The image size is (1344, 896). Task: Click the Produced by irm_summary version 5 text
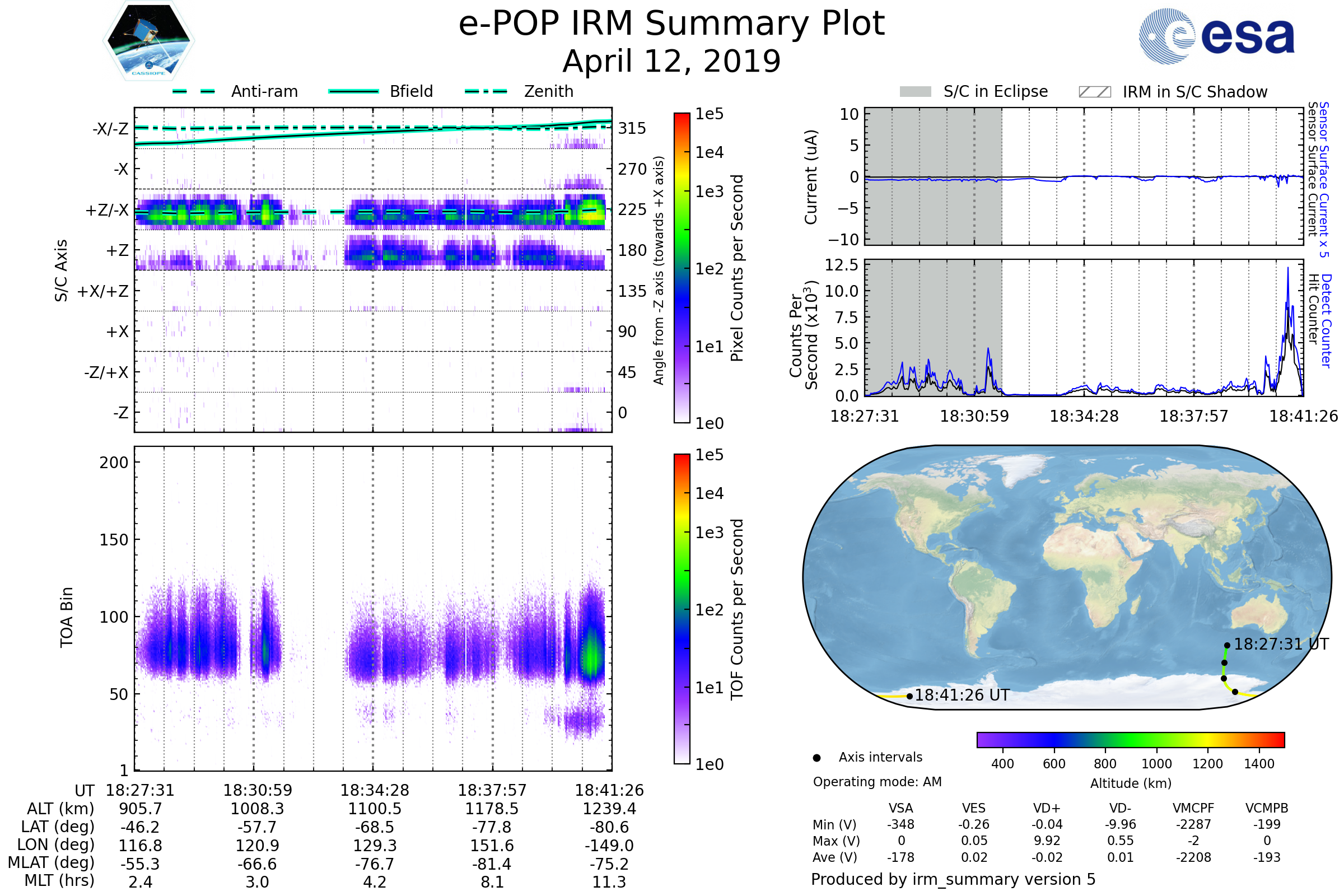click(953, 879)
